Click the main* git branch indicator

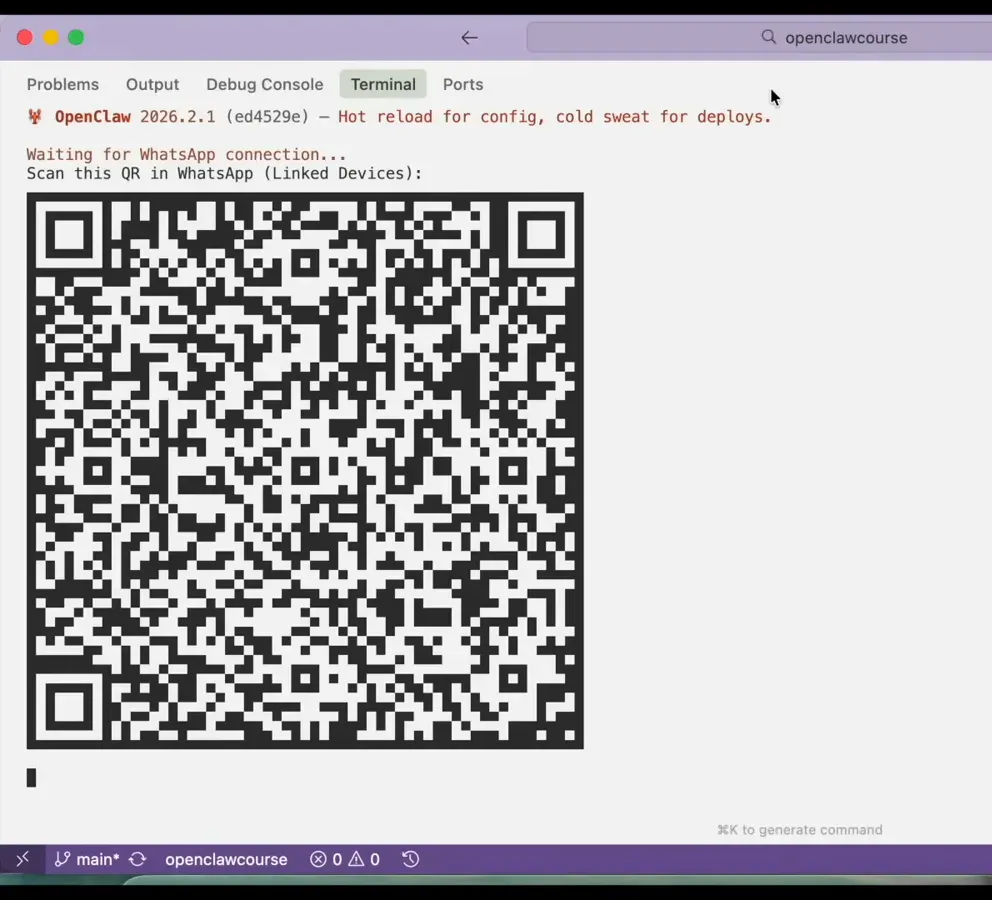point(87,860)
